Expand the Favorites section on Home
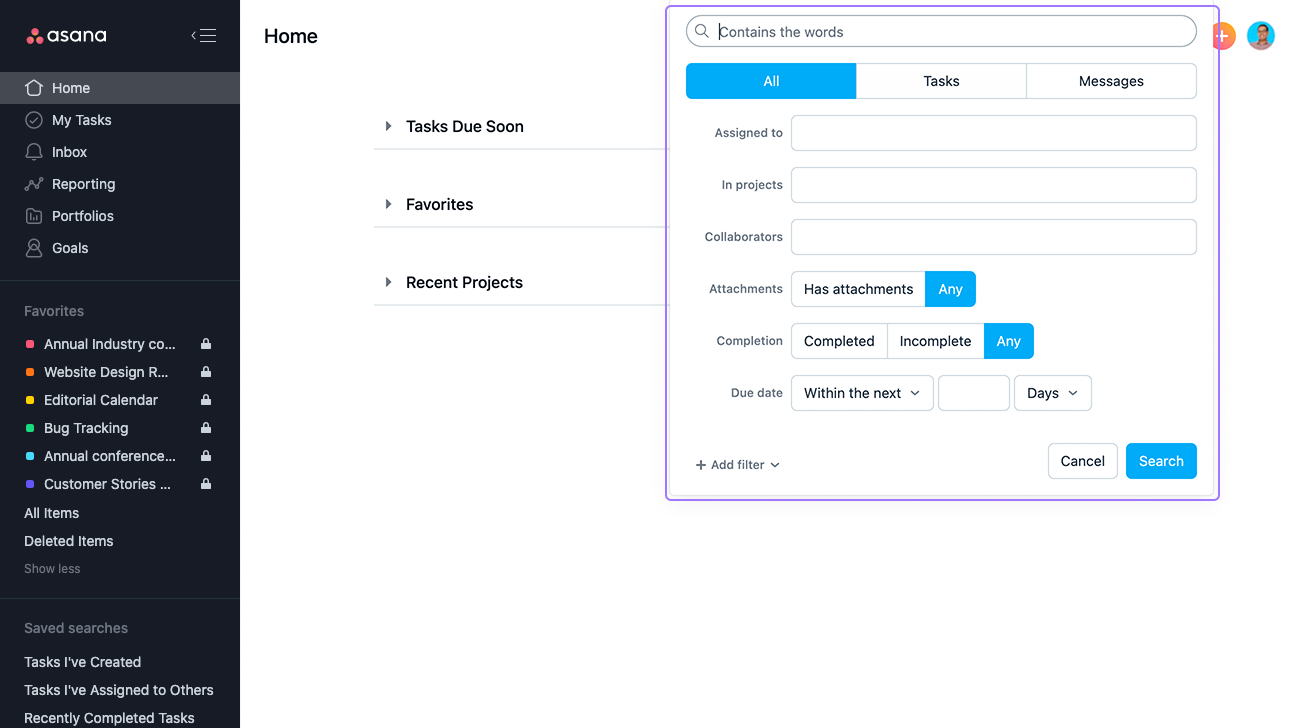The image size is (1300, 728). point(388,204)
